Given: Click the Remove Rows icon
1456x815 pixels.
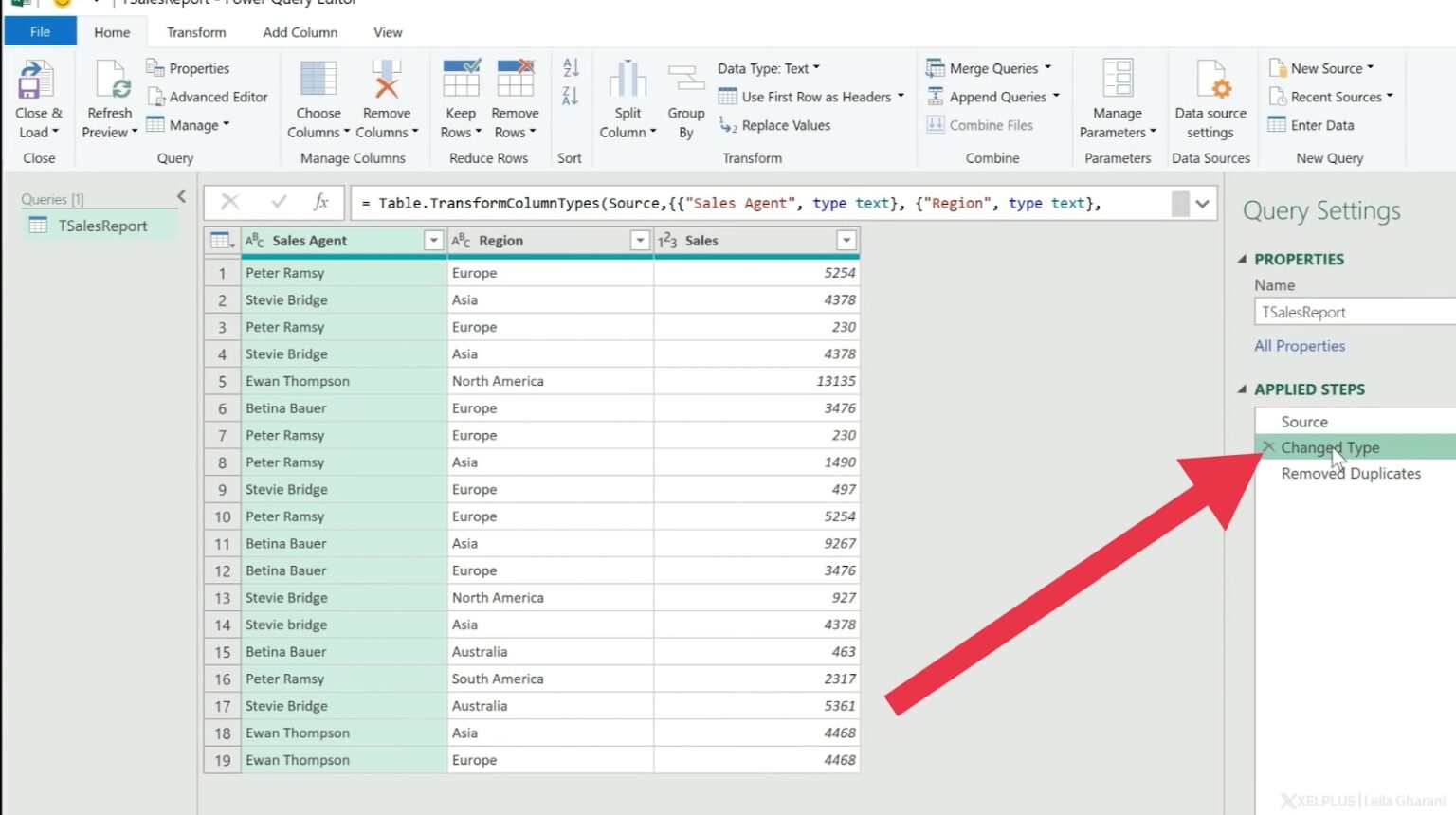Looking at the screenshot, I should pyautogui.click(x=516, y=79).
